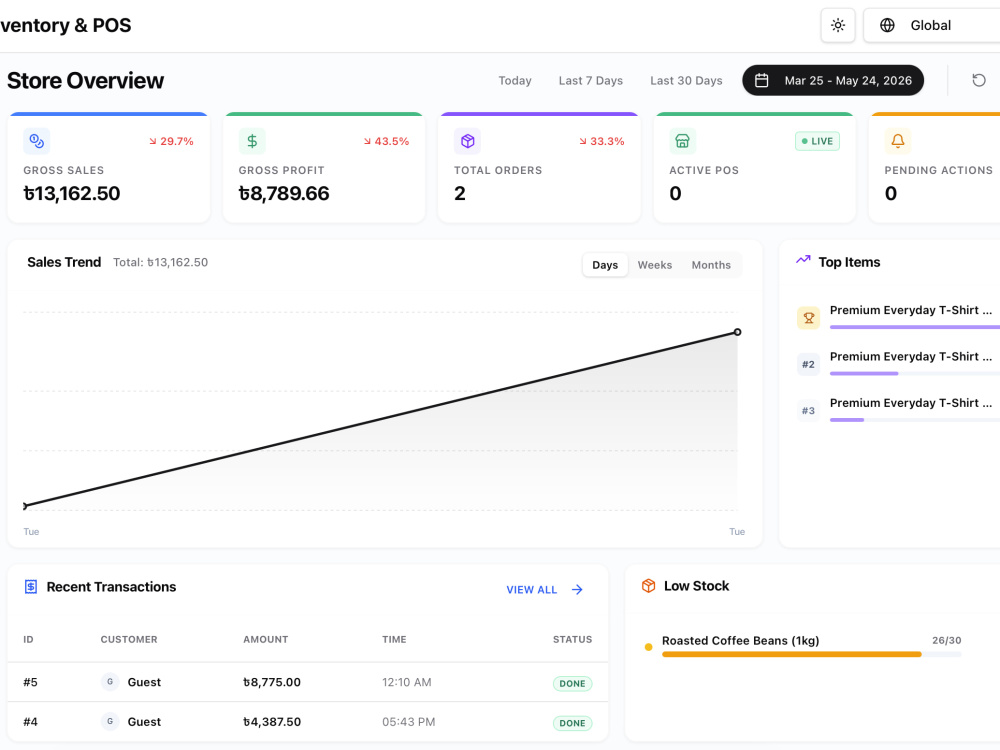The image size is (1000, 750).
Task: Click the amount ৳4,387.50
Action: [x=272, y=722]
